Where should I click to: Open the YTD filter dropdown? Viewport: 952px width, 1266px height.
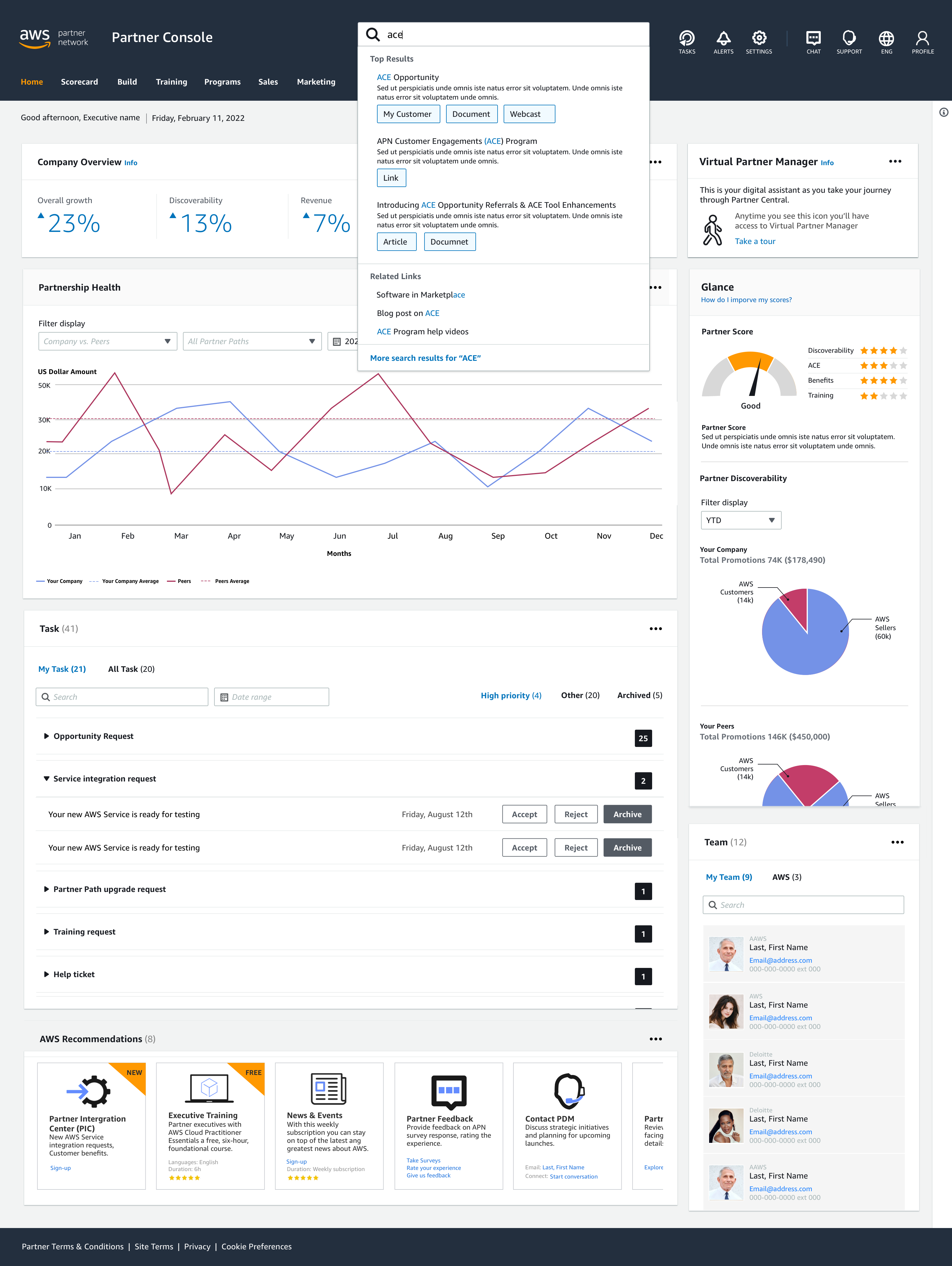click(x=740, y=520)
